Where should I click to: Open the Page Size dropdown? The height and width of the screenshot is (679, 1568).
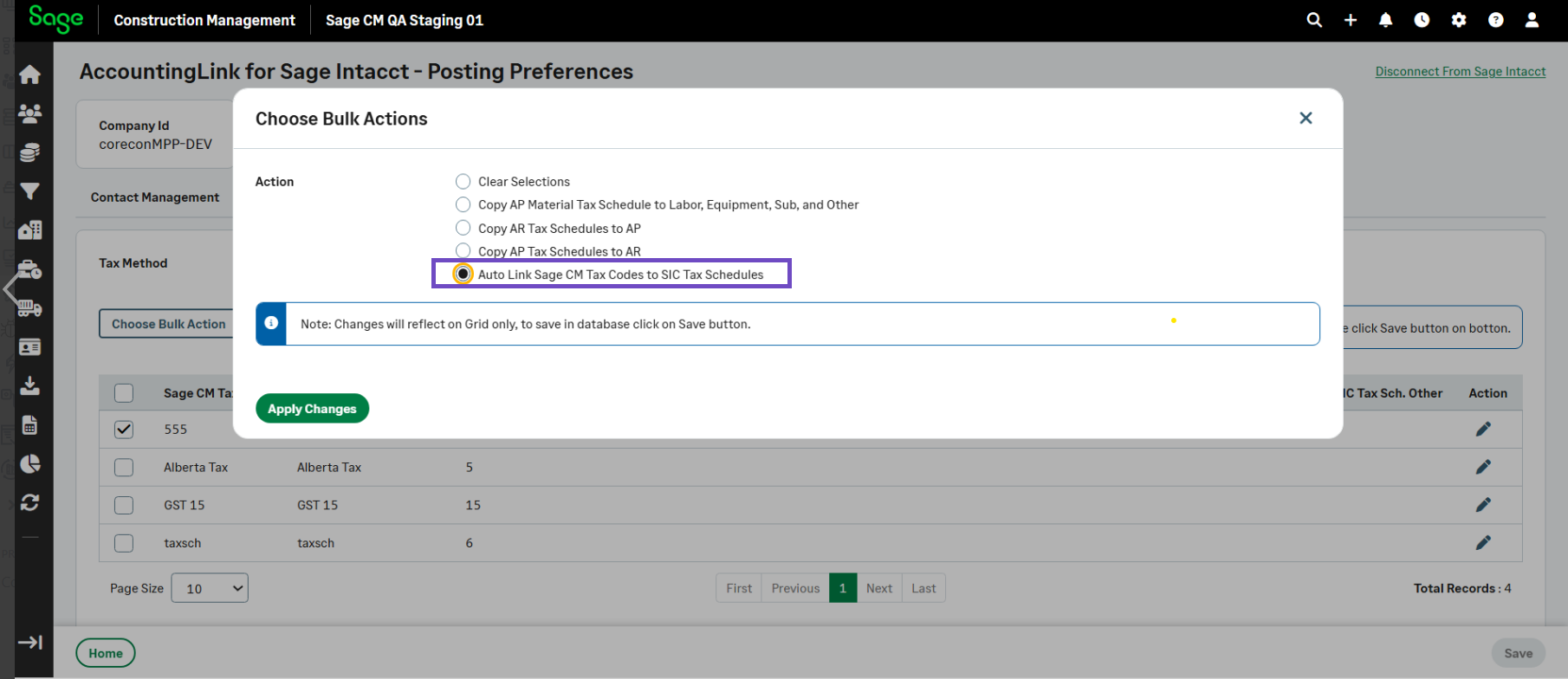(x=210, y=588)
